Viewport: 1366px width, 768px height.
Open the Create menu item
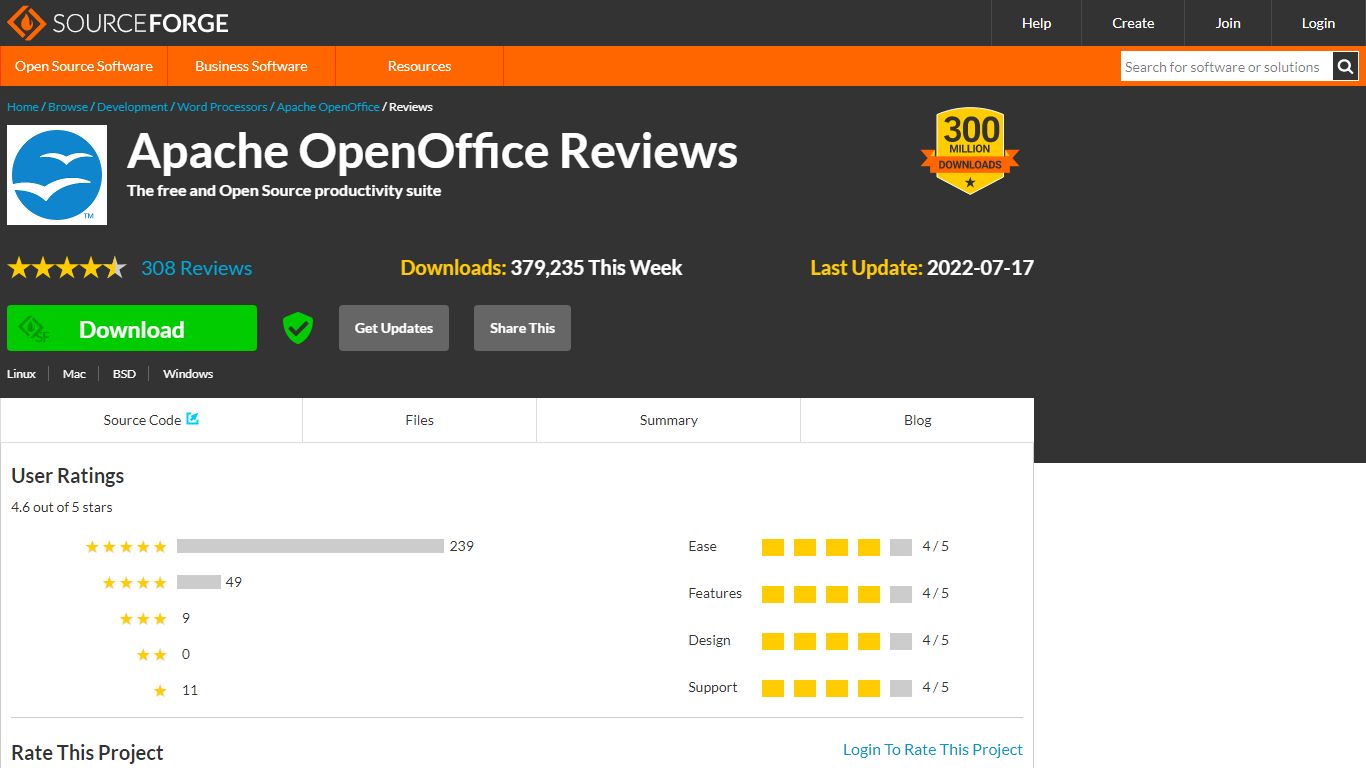(x=1133, y=23)
